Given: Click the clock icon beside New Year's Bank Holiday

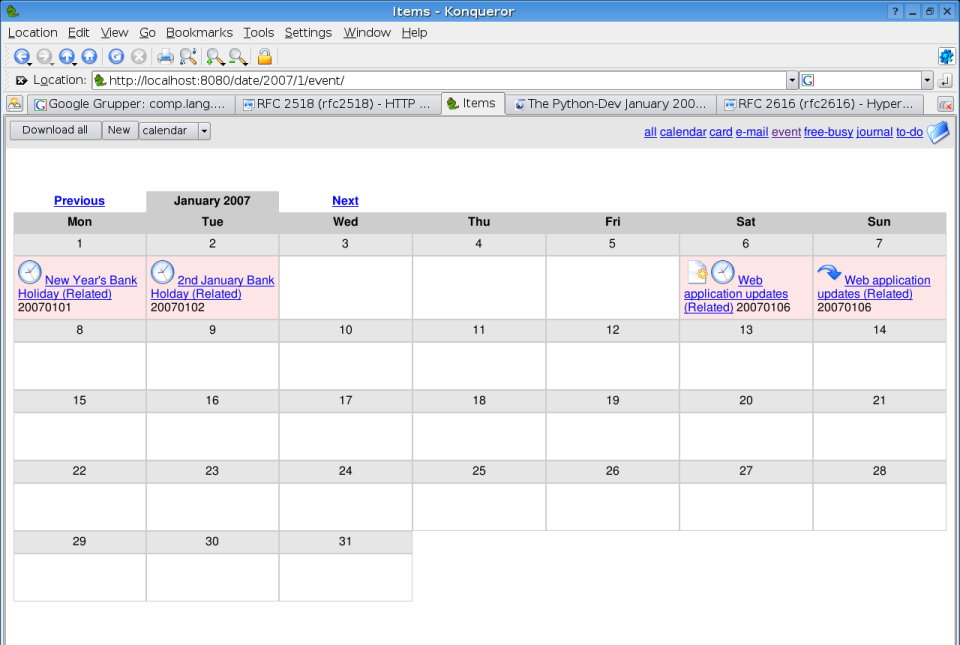Looking at the screenshot, I should [x=29, y=271].
